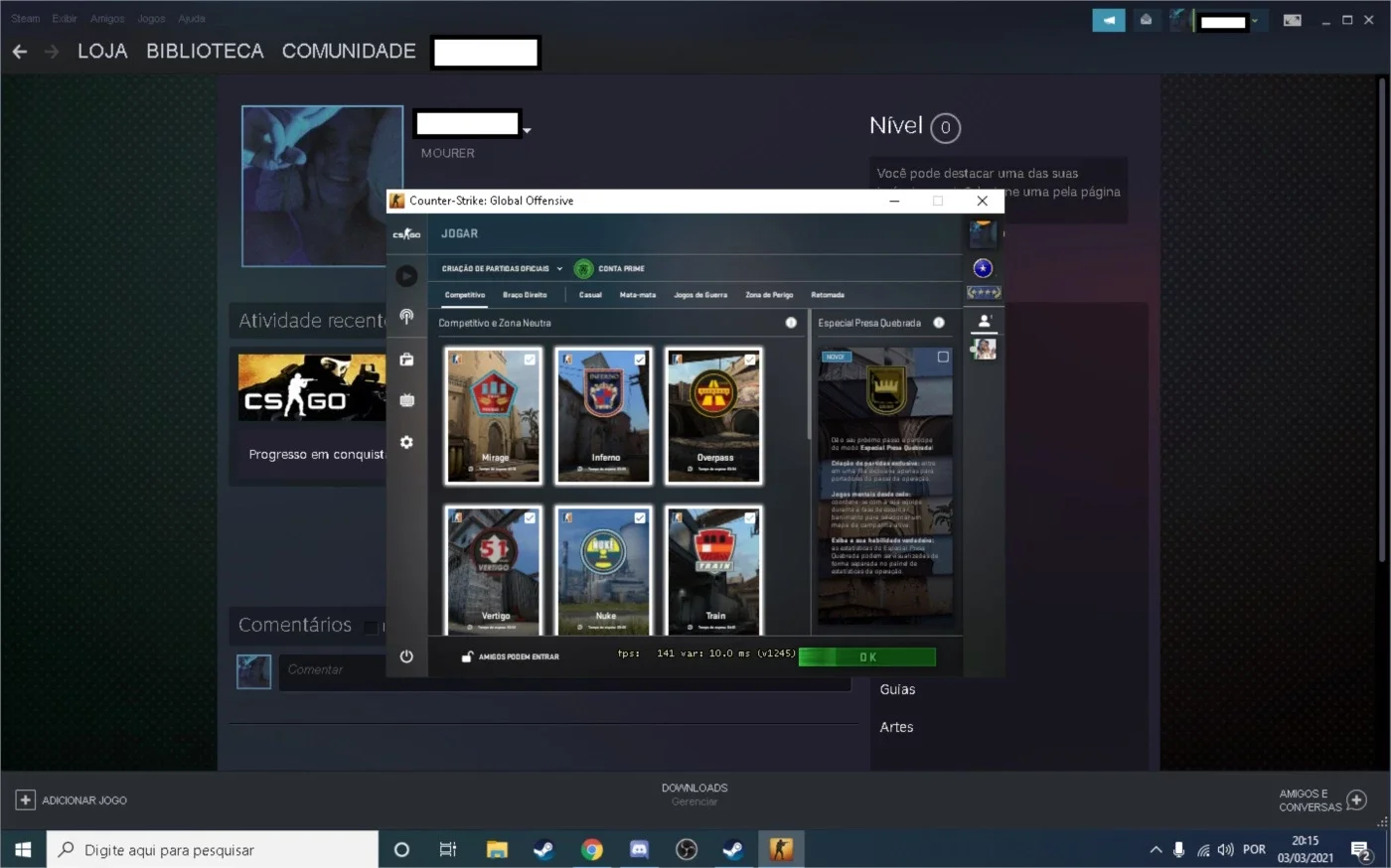Open the Exibir menu
Image resolution: width=1391 pixels, height=868 pixels.
(x=65, y=19)
